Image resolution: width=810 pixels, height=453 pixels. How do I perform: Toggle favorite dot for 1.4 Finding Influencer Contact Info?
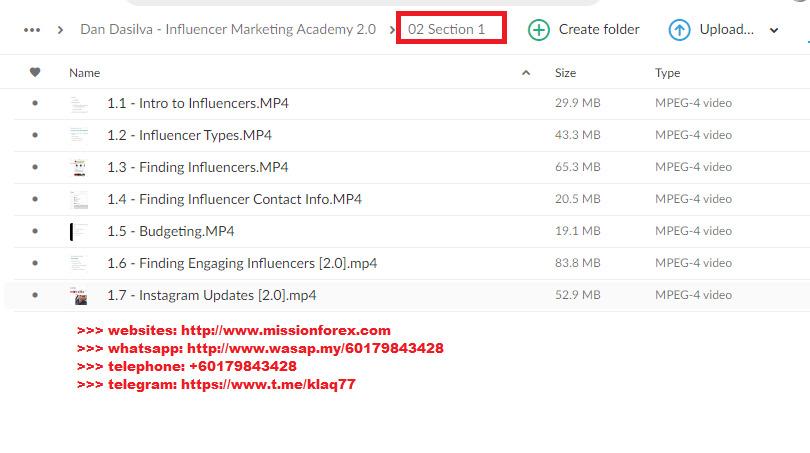click(36, 199)
